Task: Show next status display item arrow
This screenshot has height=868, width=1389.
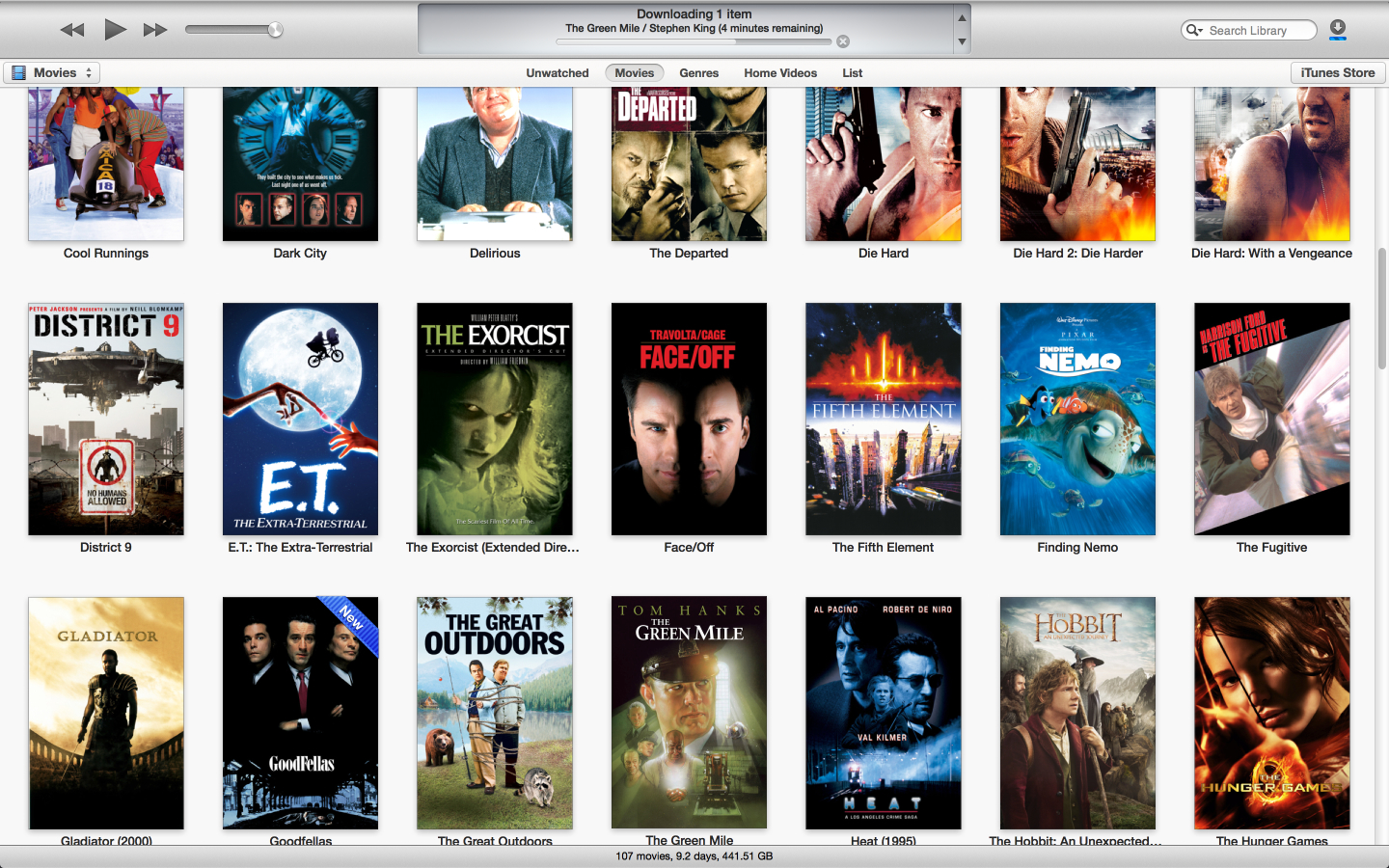Action: tap(962, 42)
